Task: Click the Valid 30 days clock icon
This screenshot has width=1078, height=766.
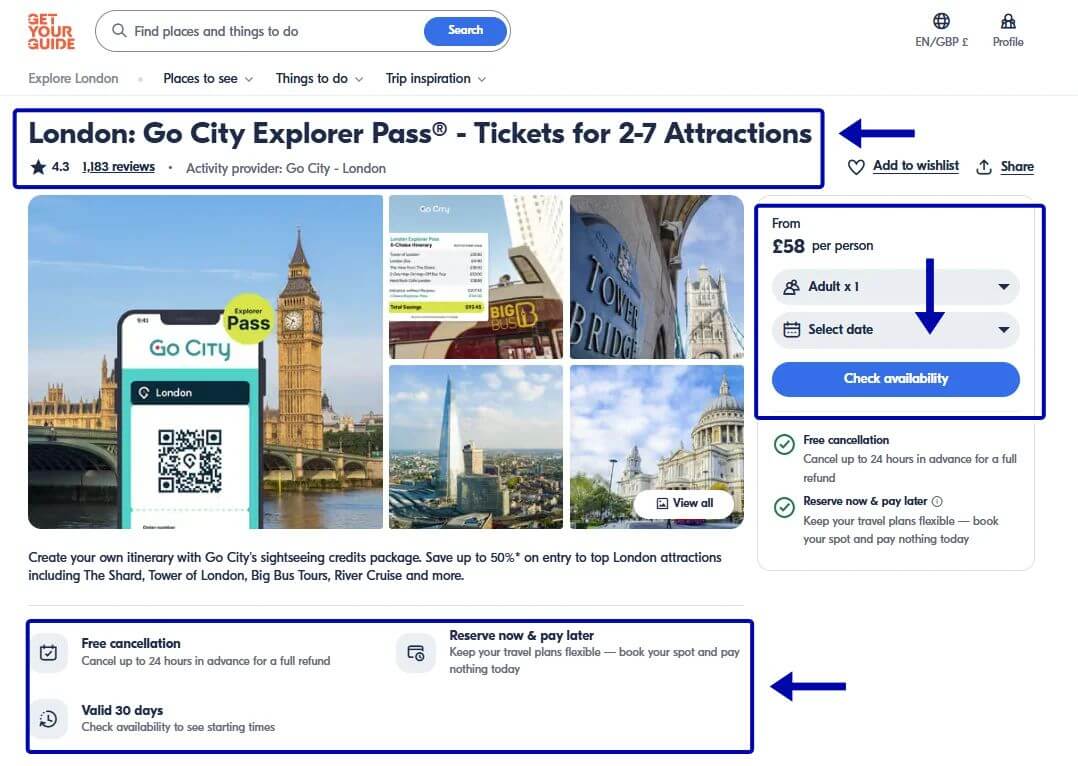Action: (x=48, y=719)
